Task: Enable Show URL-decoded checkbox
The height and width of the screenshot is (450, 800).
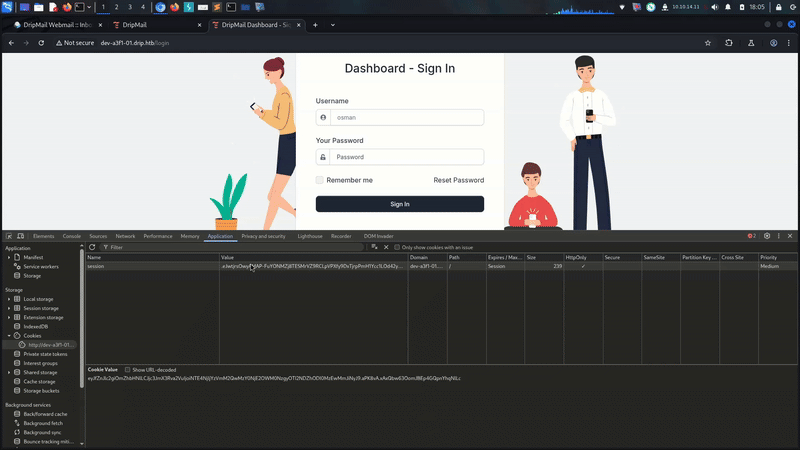Action: pos(127,369)
